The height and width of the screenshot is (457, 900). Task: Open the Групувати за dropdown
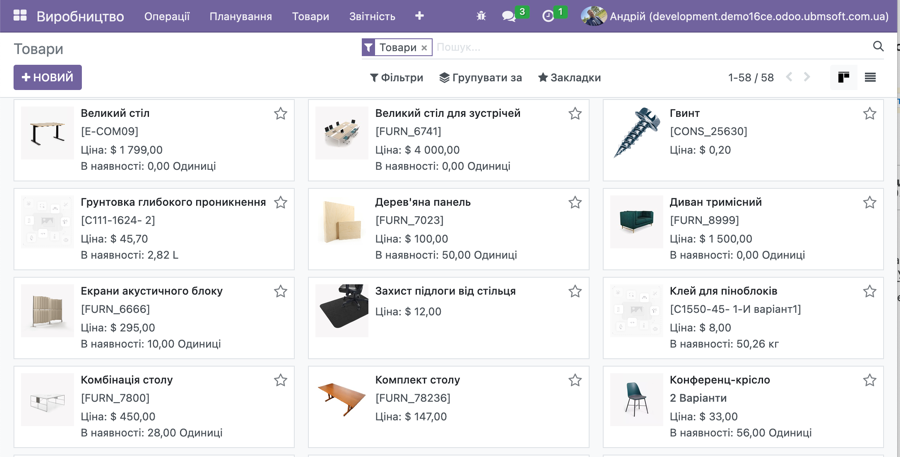click(x=480, y=77)
